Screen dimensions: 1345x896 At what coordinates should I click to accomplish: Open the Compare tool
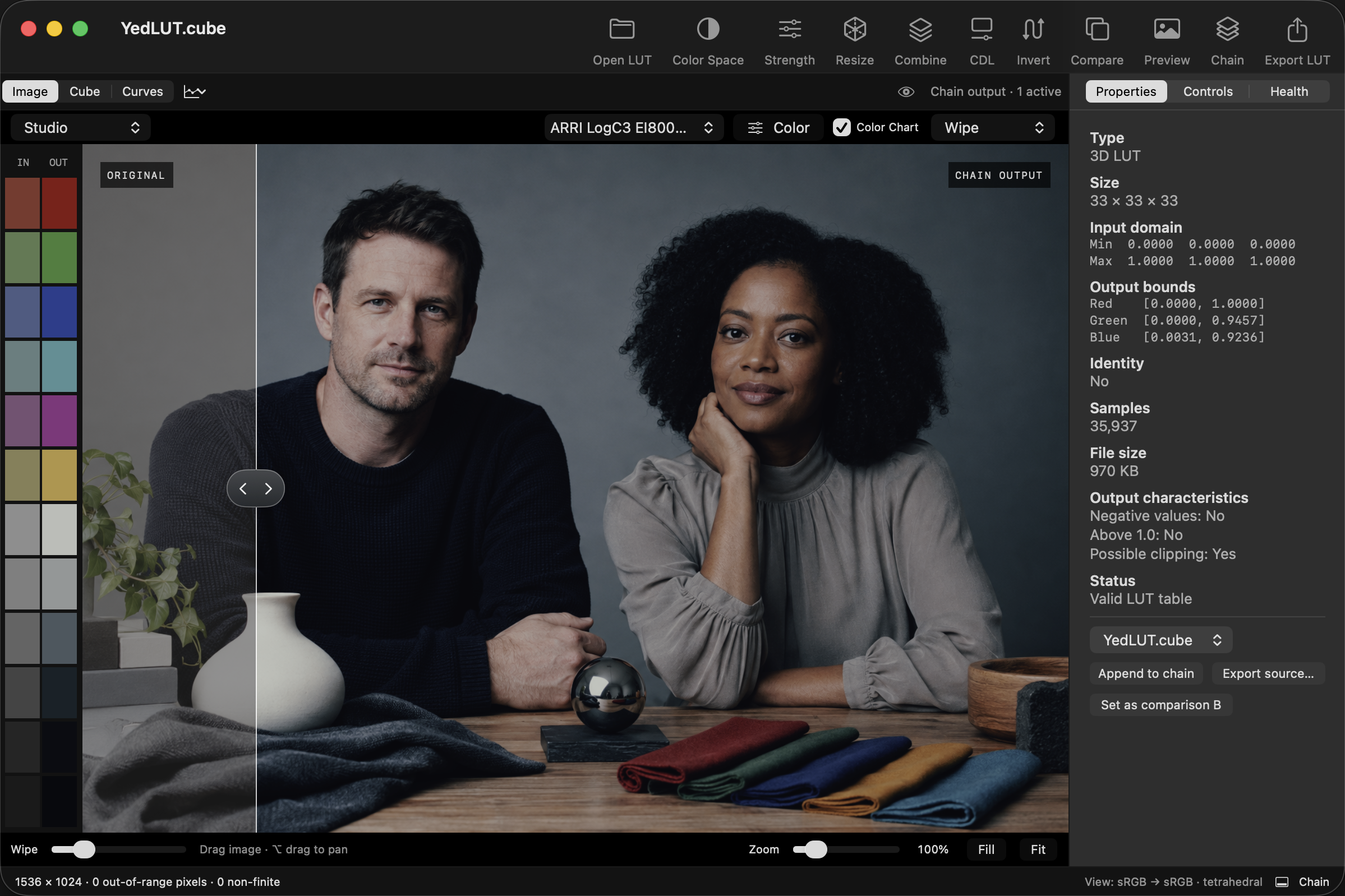click(x=1097, y=41)
